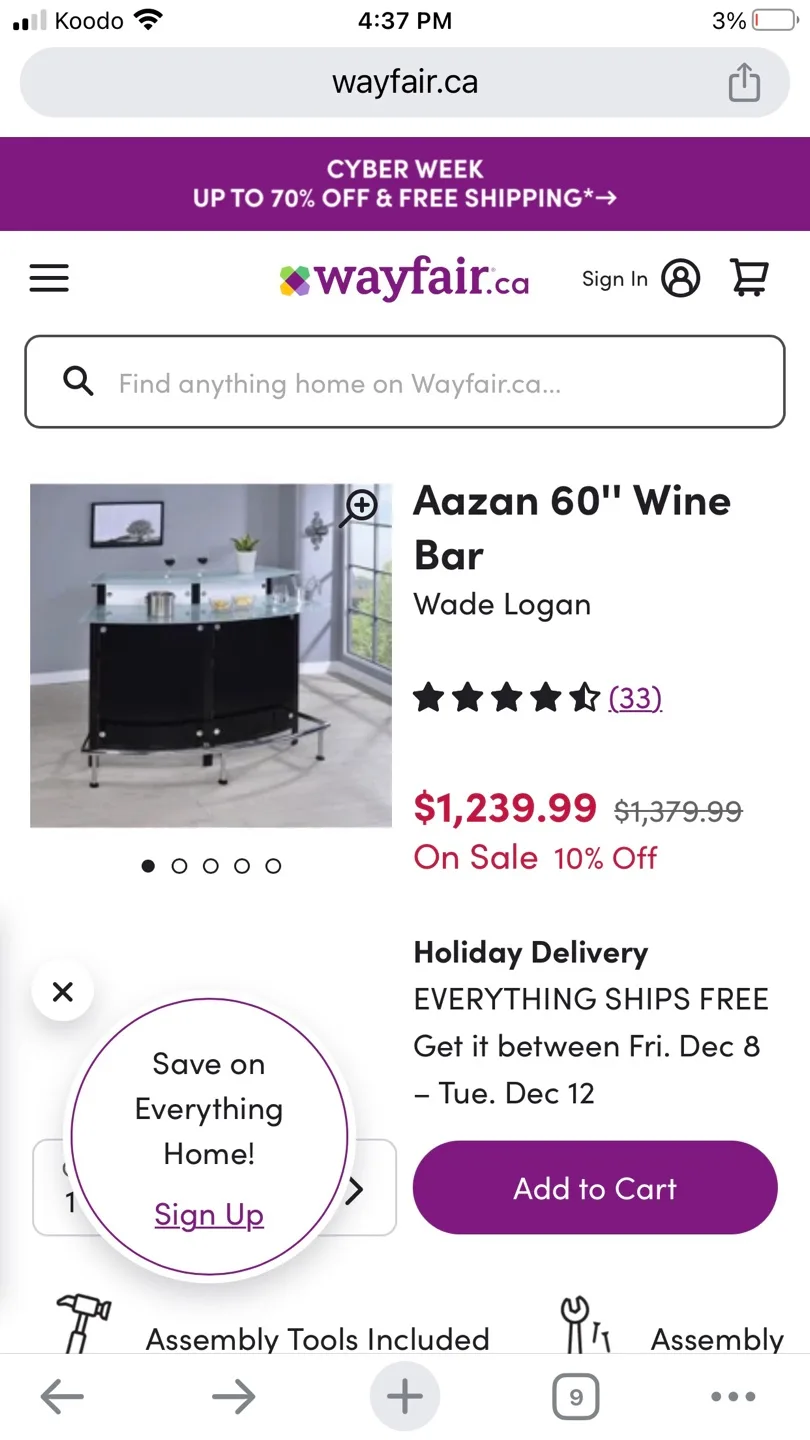Open the 33 customer reviews link
810x1440 pixels.
[635, 697]
